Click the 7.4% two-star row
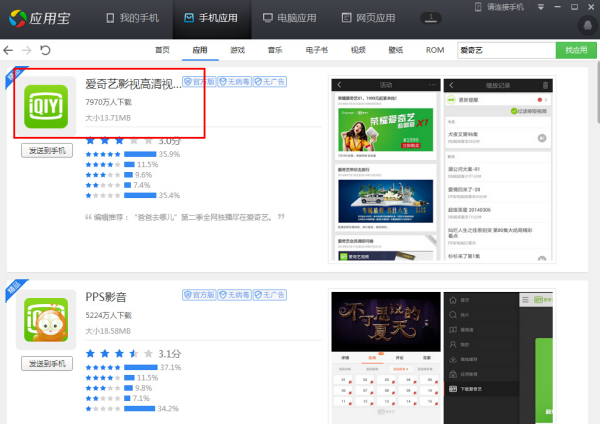This screenshot has width=600, height=424. (x=118, y=185)
